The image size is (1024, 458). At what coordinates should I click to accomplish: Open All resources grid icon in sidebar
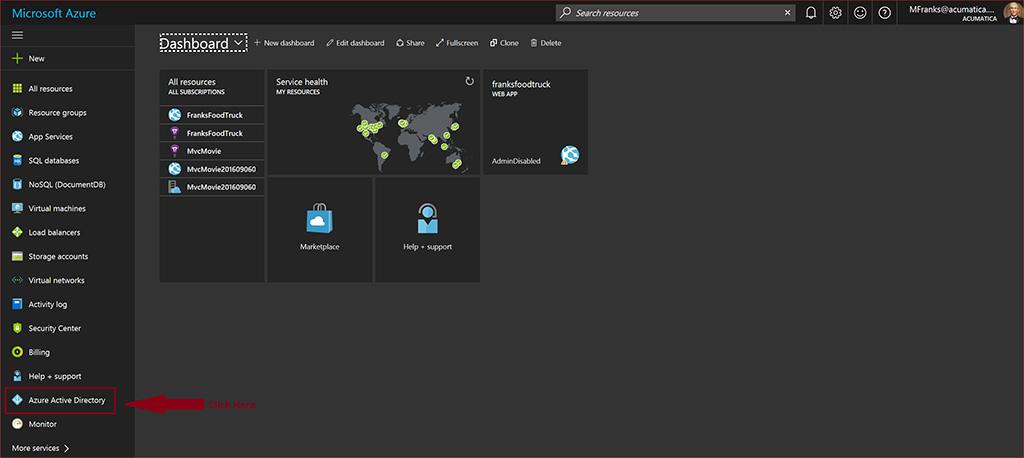pyautogui.click(x=18, y=89)
